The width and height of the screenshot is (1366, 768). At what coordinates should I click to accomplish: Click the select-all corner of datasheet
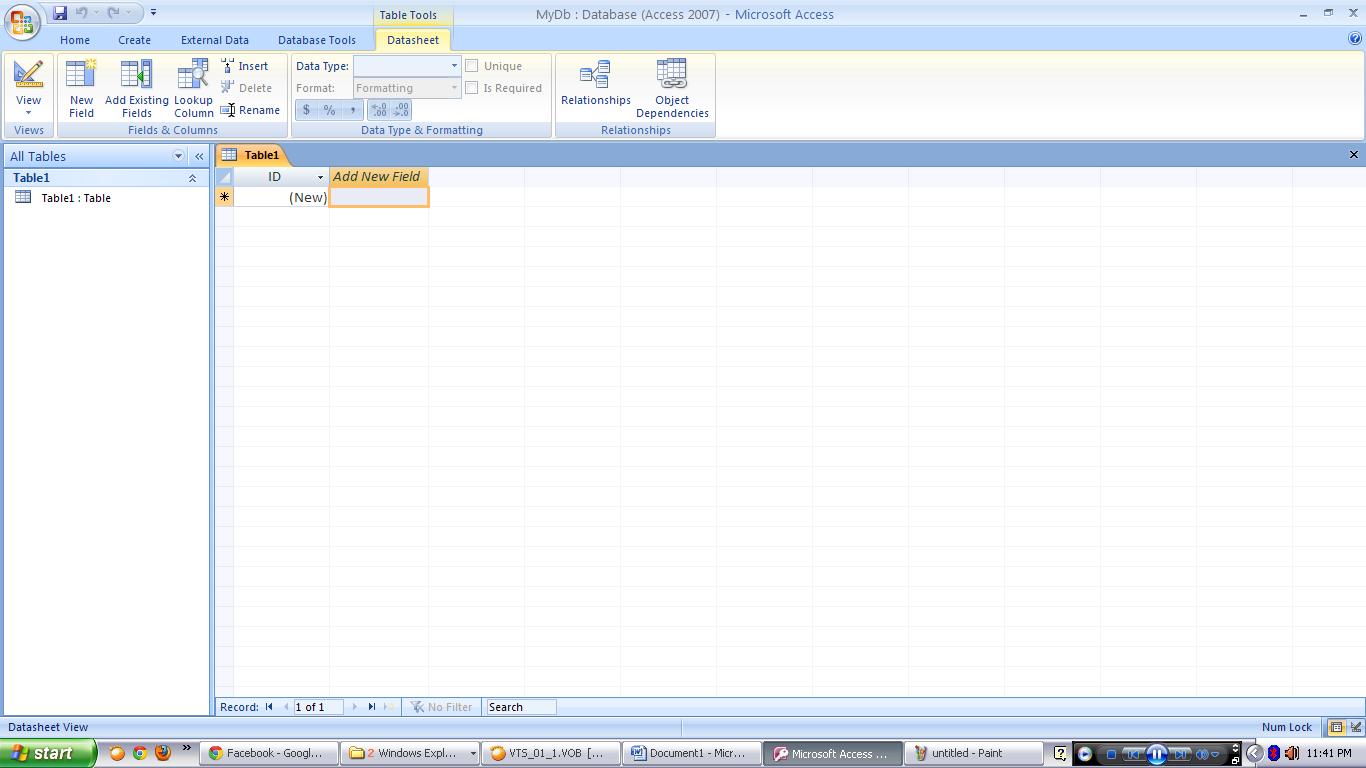point(225,176)
